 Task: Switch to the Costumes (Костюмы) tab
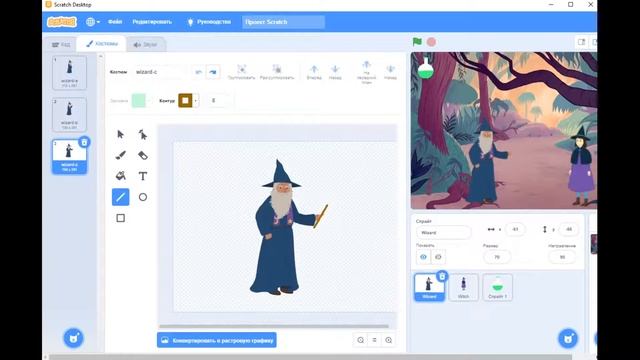coord(102,44)
